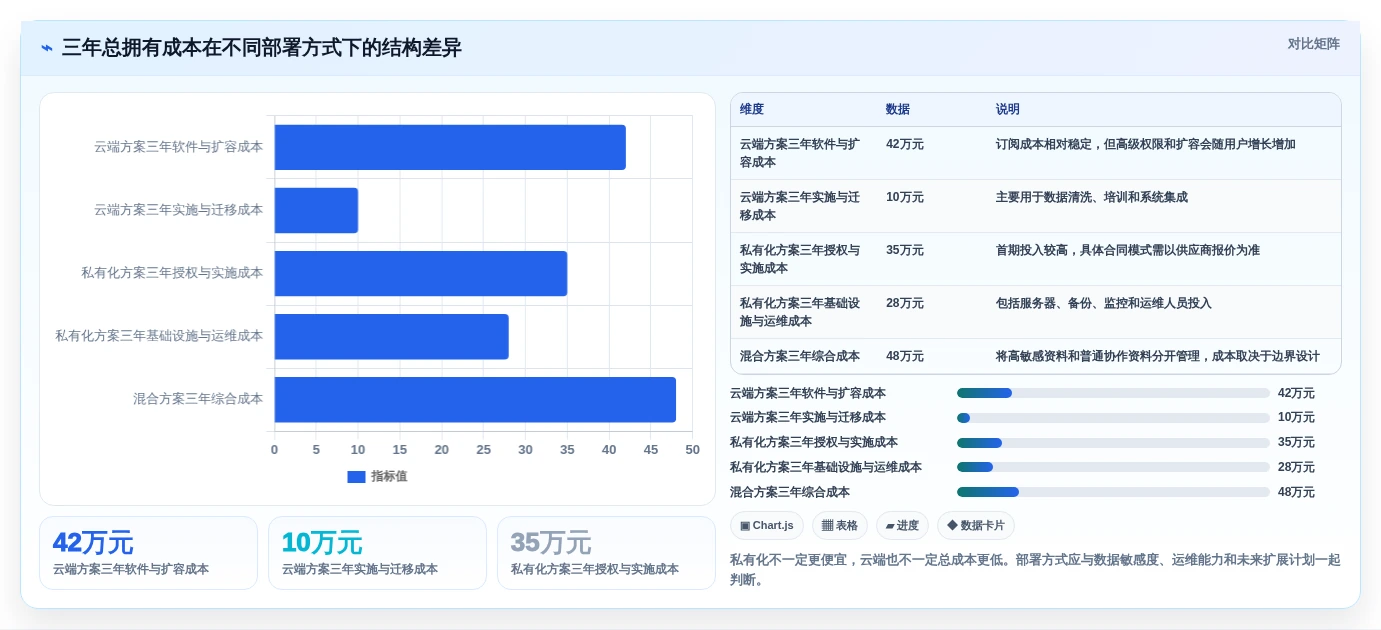Toggle the 指标值 legend color box

[356, 477]
